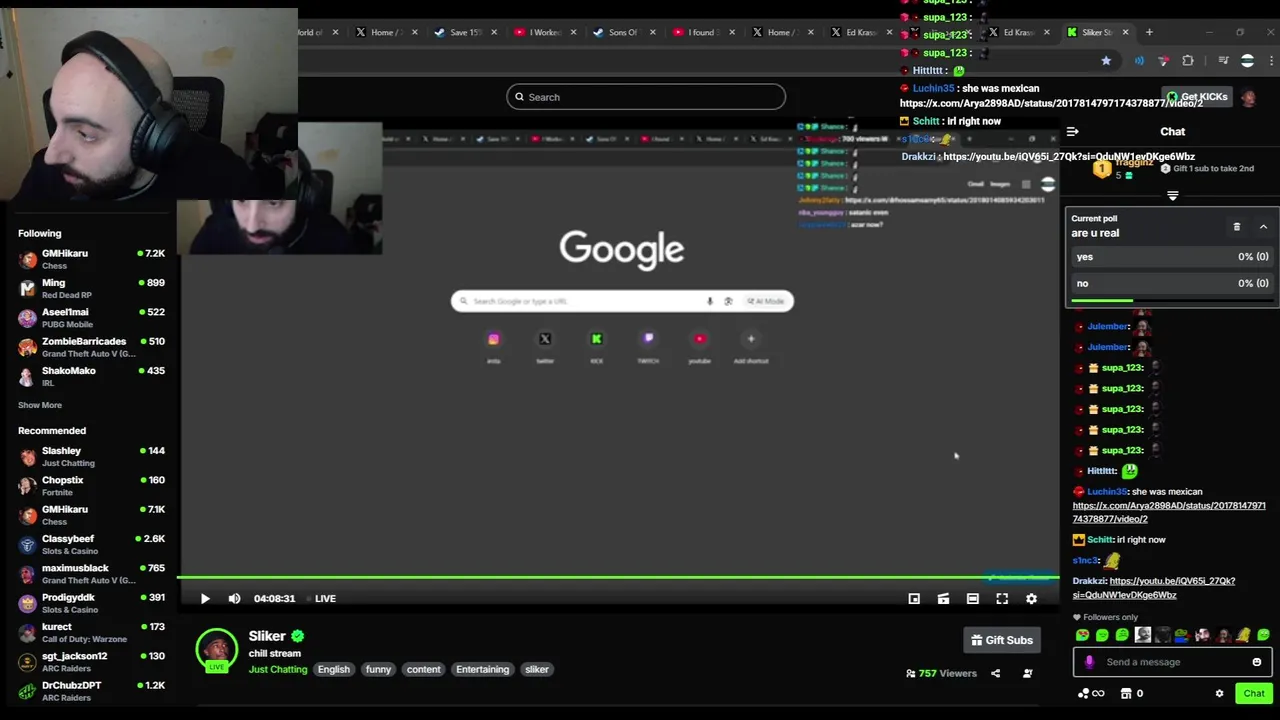Click the green Chat send button
Viewport: 1280px width, 720px height.
[x=1254, y=693]
